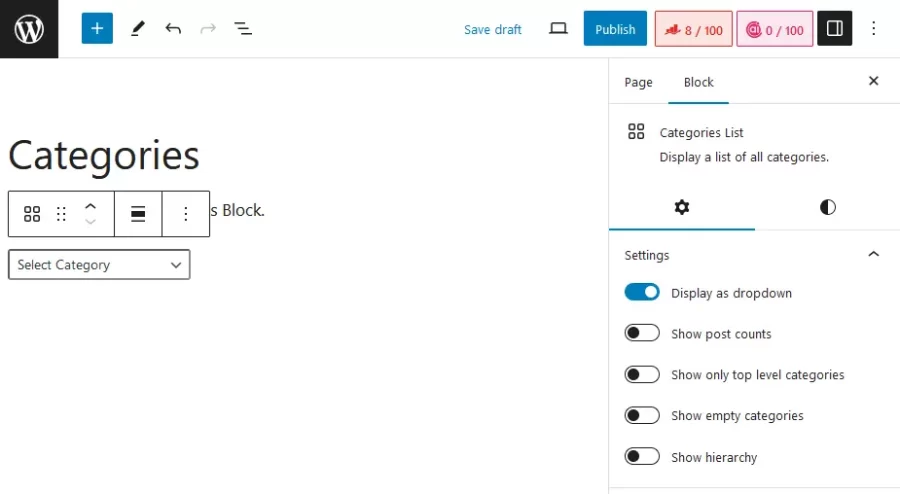
Task: Undo the last change
Action: click(x=173, y=28)
